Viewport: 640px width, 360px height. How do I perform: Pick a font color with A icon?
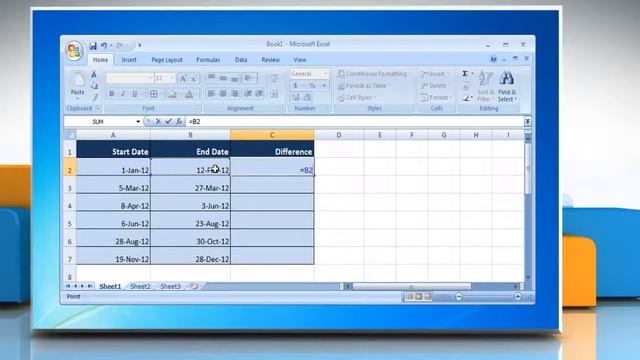(x=189, y=94)
